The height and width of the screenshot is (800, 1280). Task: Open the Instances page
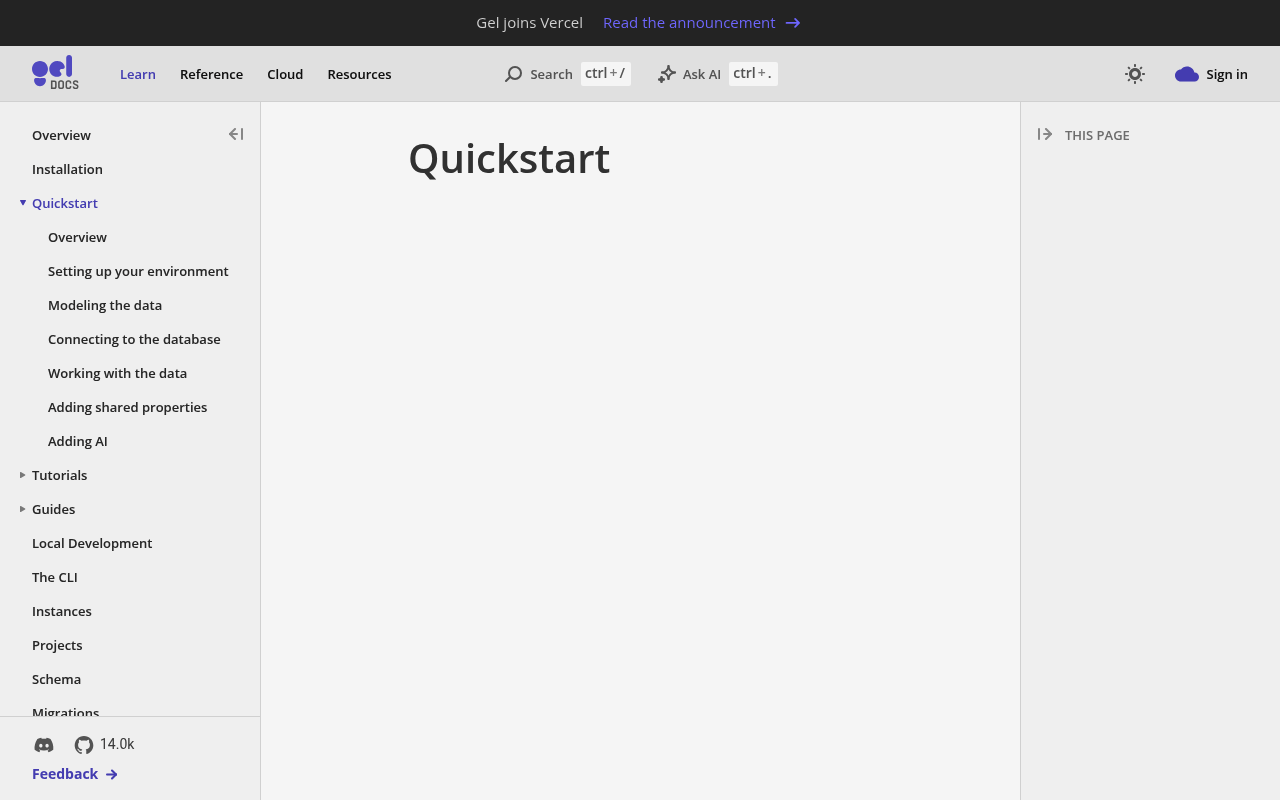tap(61, 611)
